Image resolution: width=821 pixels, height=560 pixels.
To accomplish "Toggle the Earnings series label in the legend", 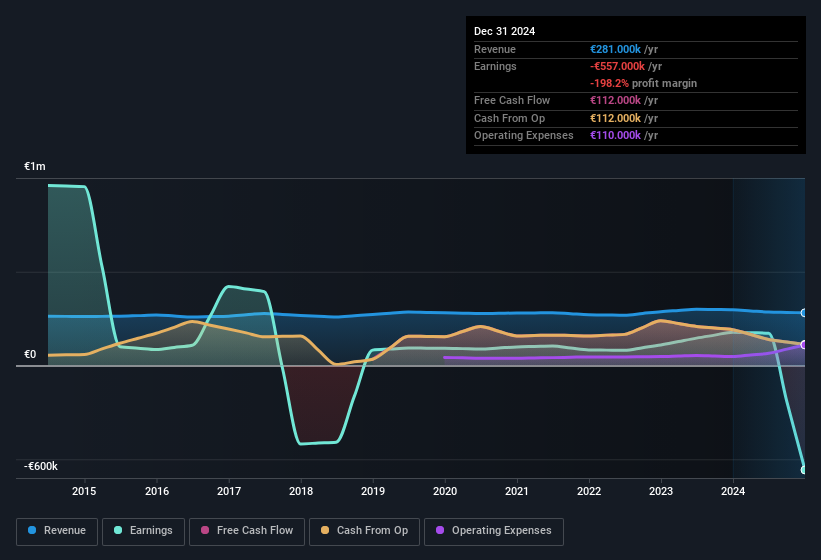I will (151, 531).
